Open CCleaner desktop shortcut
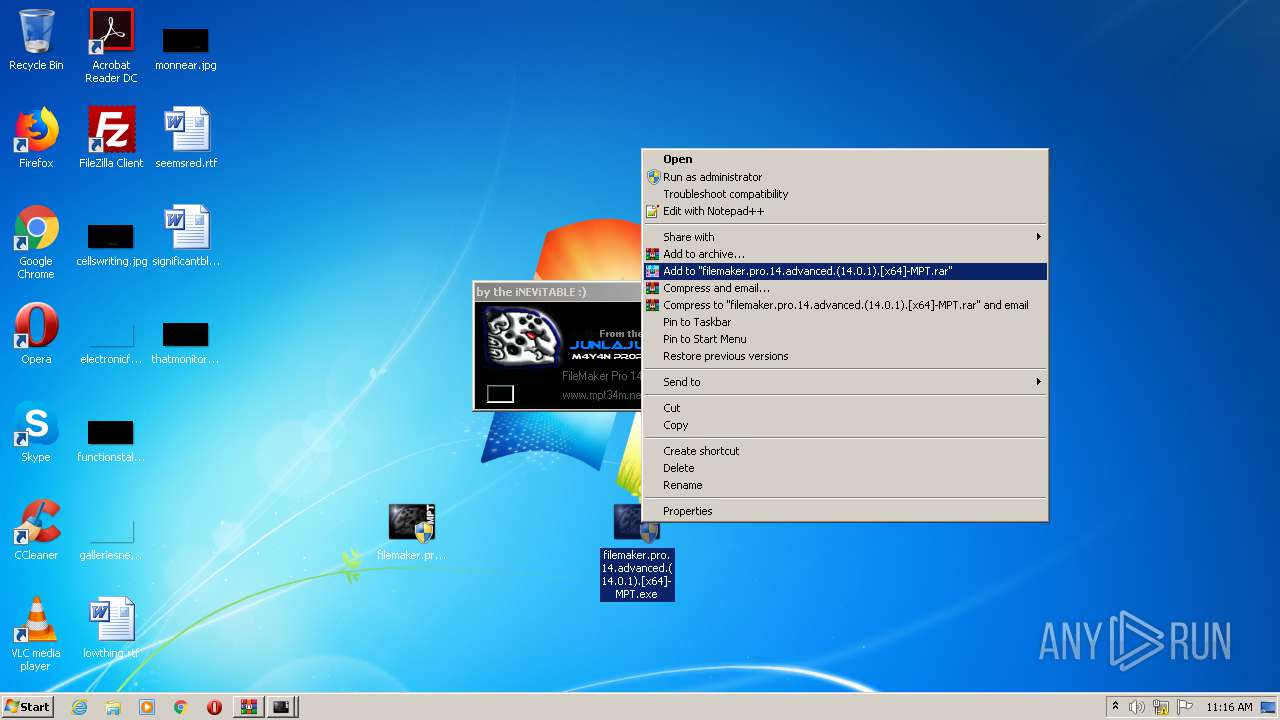This screenshot has width=1280, height=720. pyautogui.click(x=36, y=530)
